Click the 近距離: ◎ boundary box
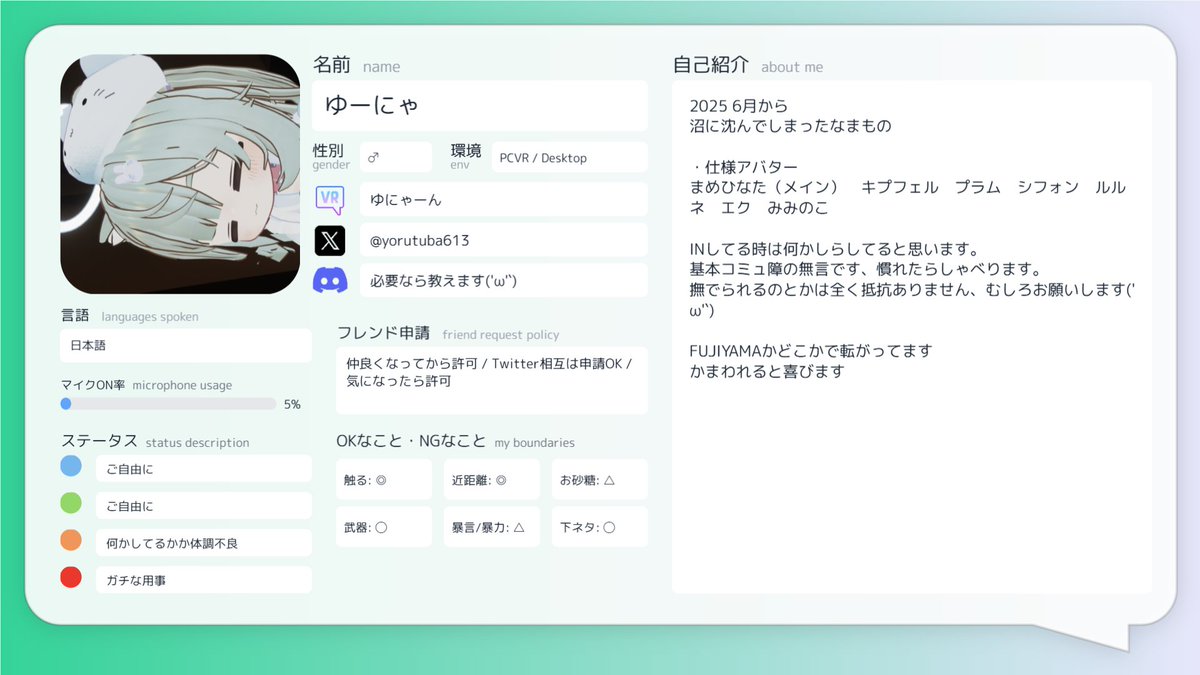The height and width of the screenshot is (675, 1200). (492, 479)
